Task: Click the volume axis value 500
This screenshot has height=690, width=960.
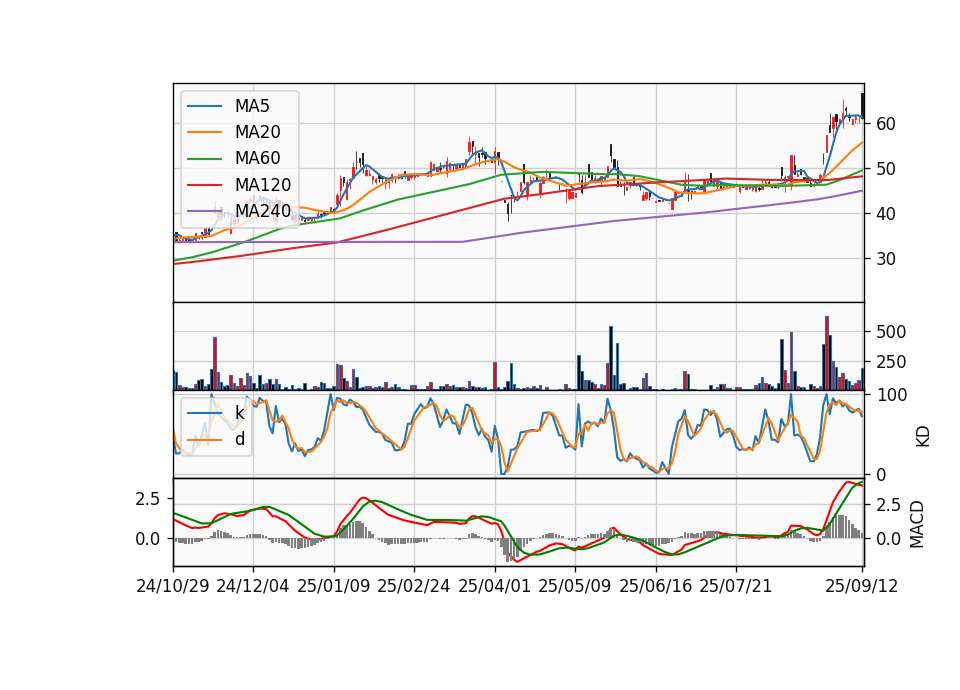Action: 891,332
